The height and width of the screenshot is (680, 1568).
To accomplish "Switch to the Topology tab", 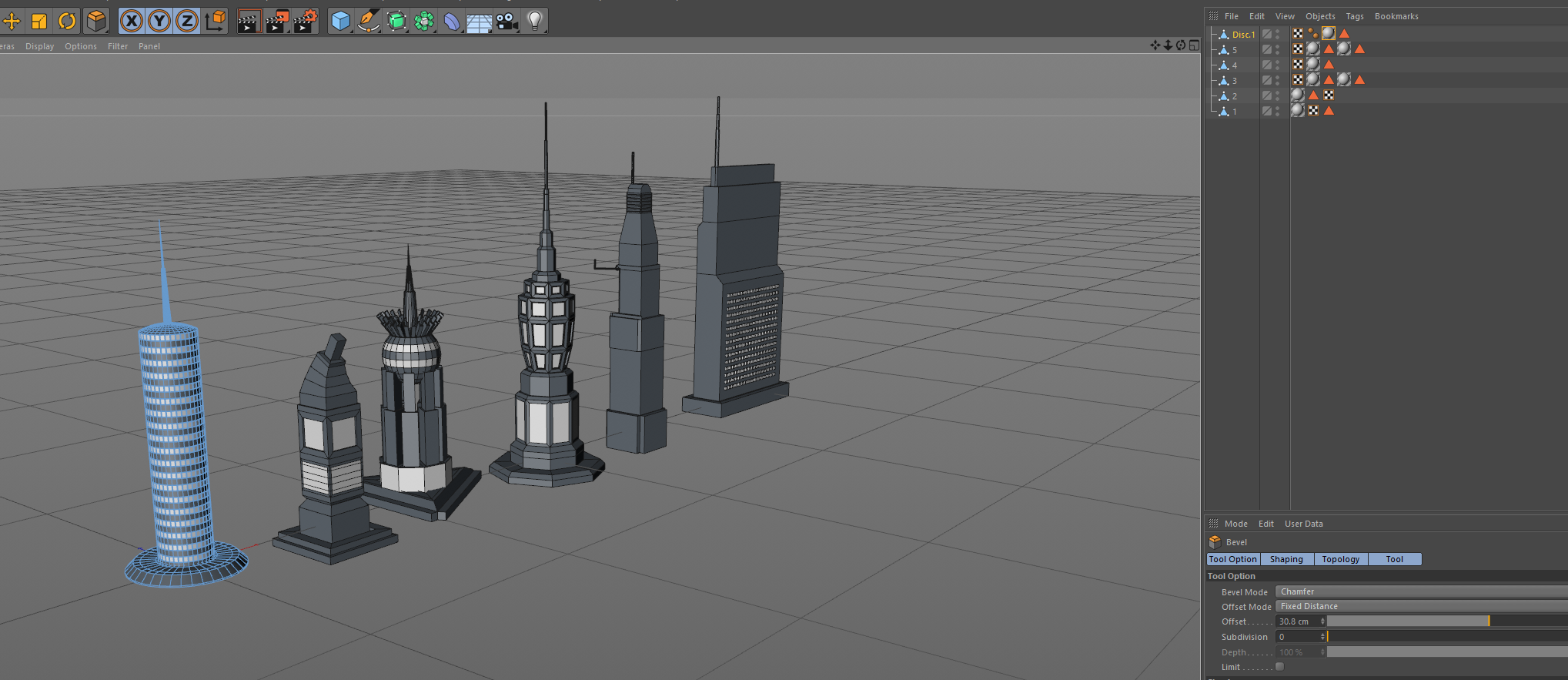I will pos(1341,559).
